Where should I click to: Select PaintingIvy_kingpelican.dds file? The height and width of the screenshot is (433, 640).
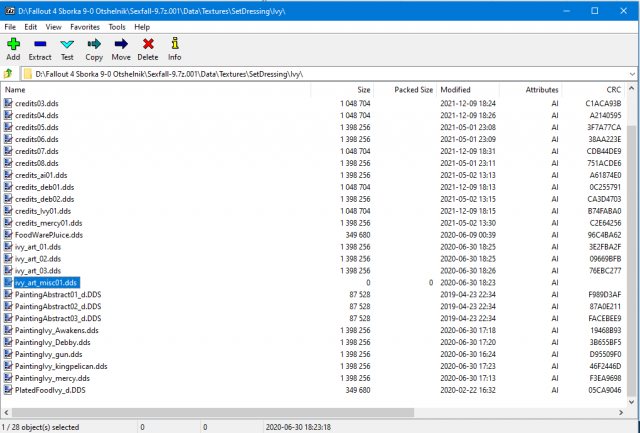pos(61,366)
